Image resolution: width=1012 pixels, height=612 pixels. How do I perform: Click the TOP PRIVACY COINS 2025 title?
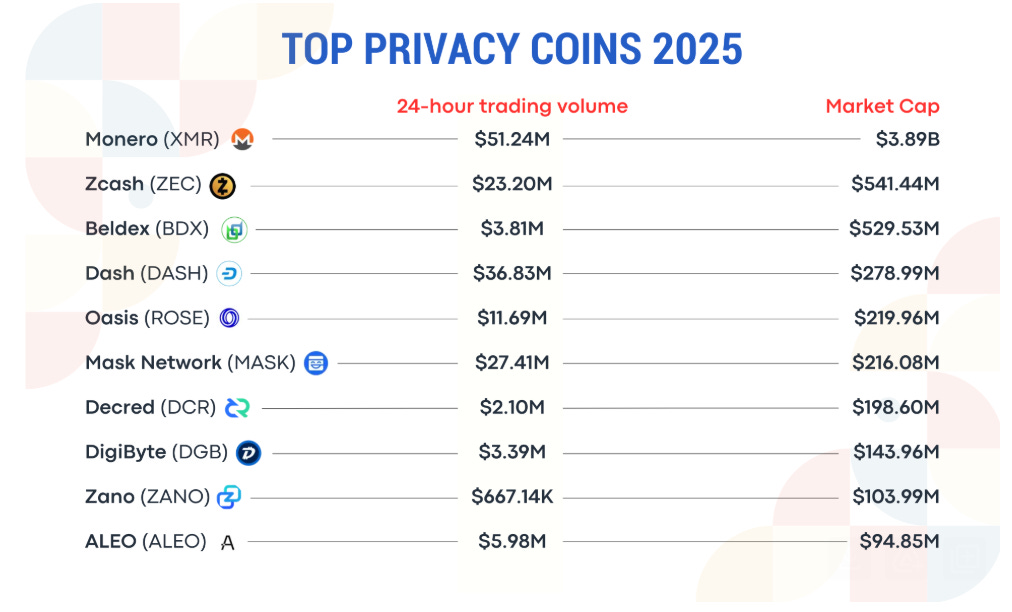pos(512,49)
